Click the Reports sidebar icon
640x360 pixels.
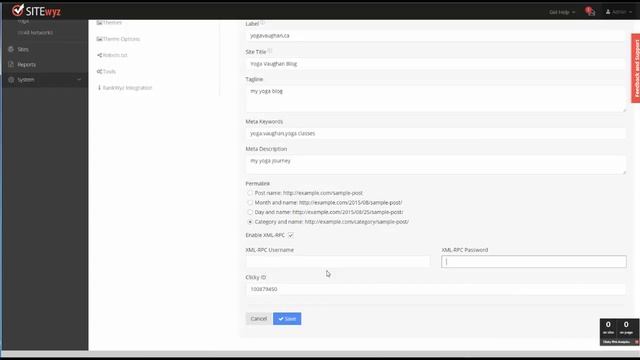coord(11,64)
